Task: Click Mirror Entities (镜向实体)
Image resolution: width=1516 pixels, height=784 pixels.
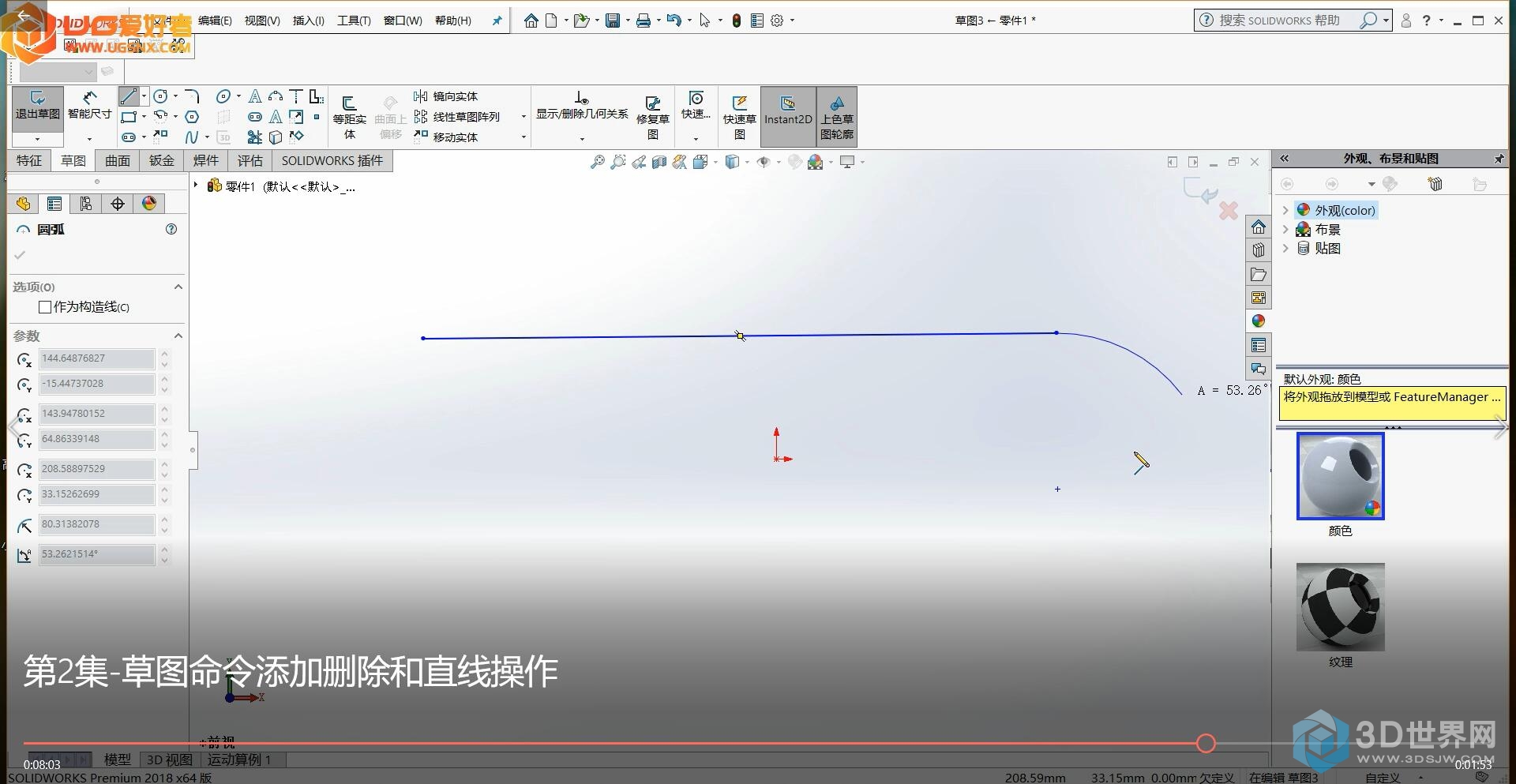Action: [446, 96]
